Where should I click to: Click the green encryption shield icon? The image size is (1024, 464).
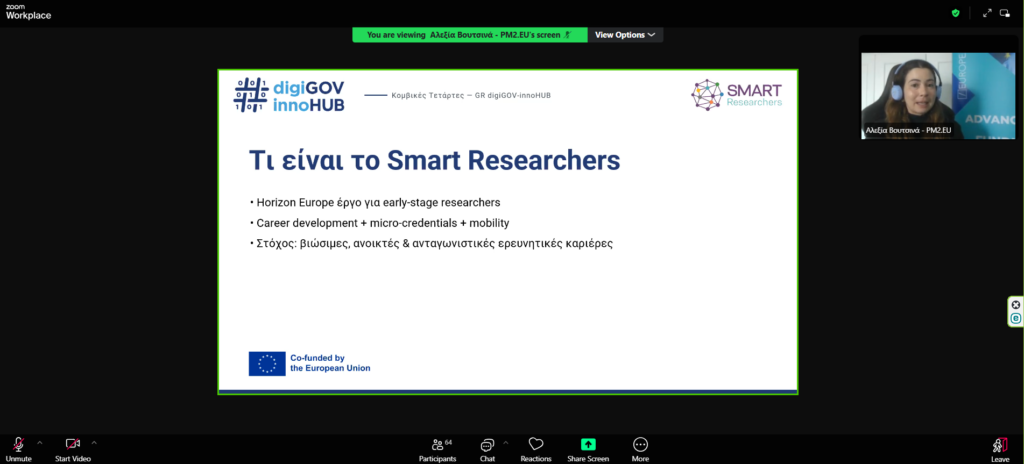pyautogui.click(x=955, y=13)
